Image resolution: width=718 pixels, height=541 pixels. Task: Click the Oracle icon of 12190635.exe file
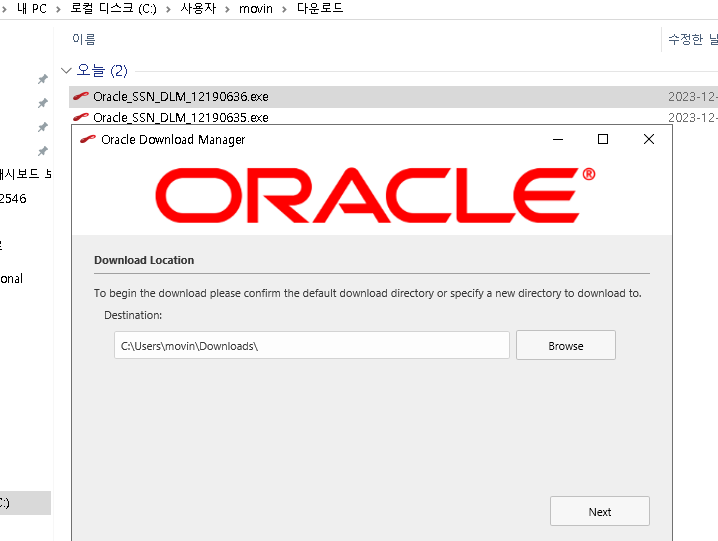coord(81,117)
